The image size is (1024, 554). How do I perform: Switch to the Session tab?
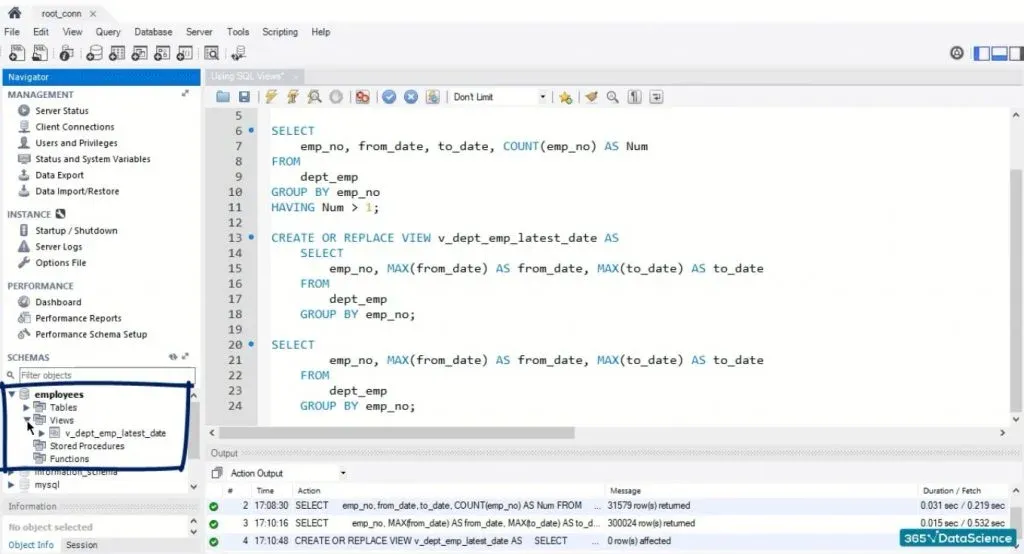click(82, 545)
